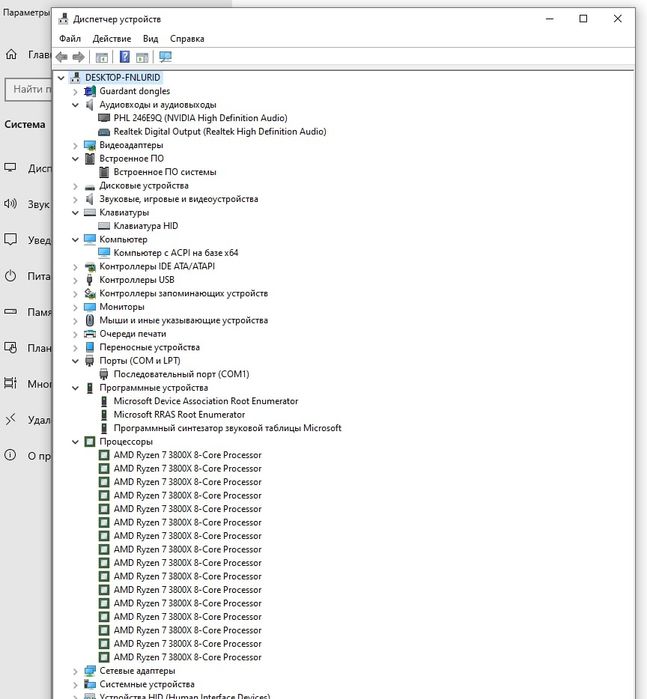
Task: Select Компьютер с ACPI на базе x64
Action: tap(176, 253)
